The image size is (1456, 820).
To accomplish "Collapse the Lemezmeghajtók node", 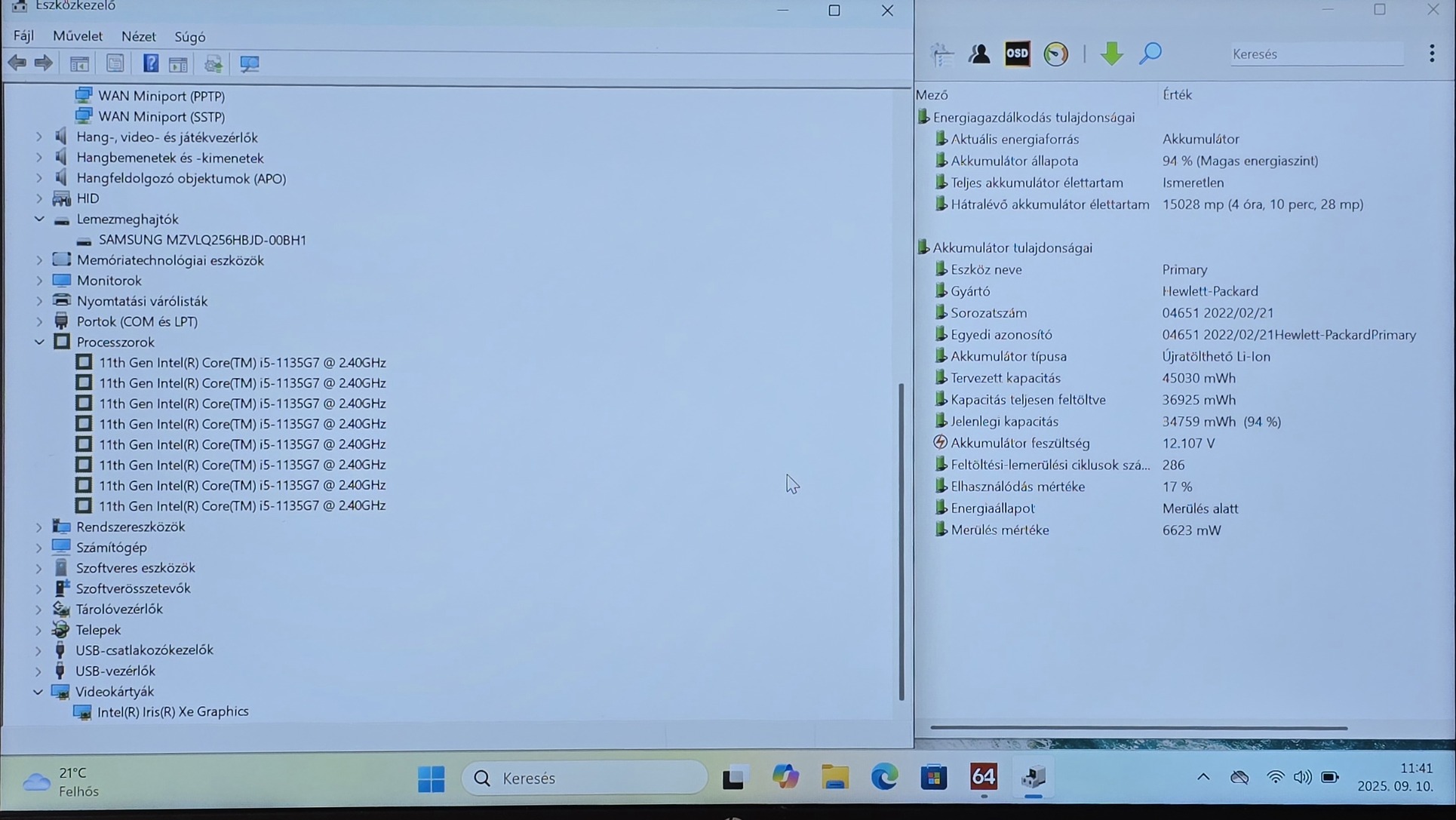I will (39, 219).
